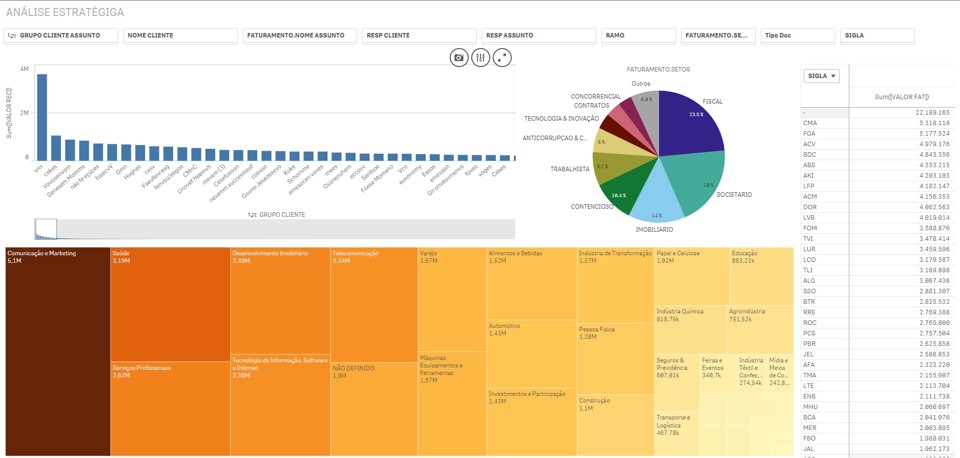Open the Tipo Doc filter
960x458 pixels.
[797, 36]
